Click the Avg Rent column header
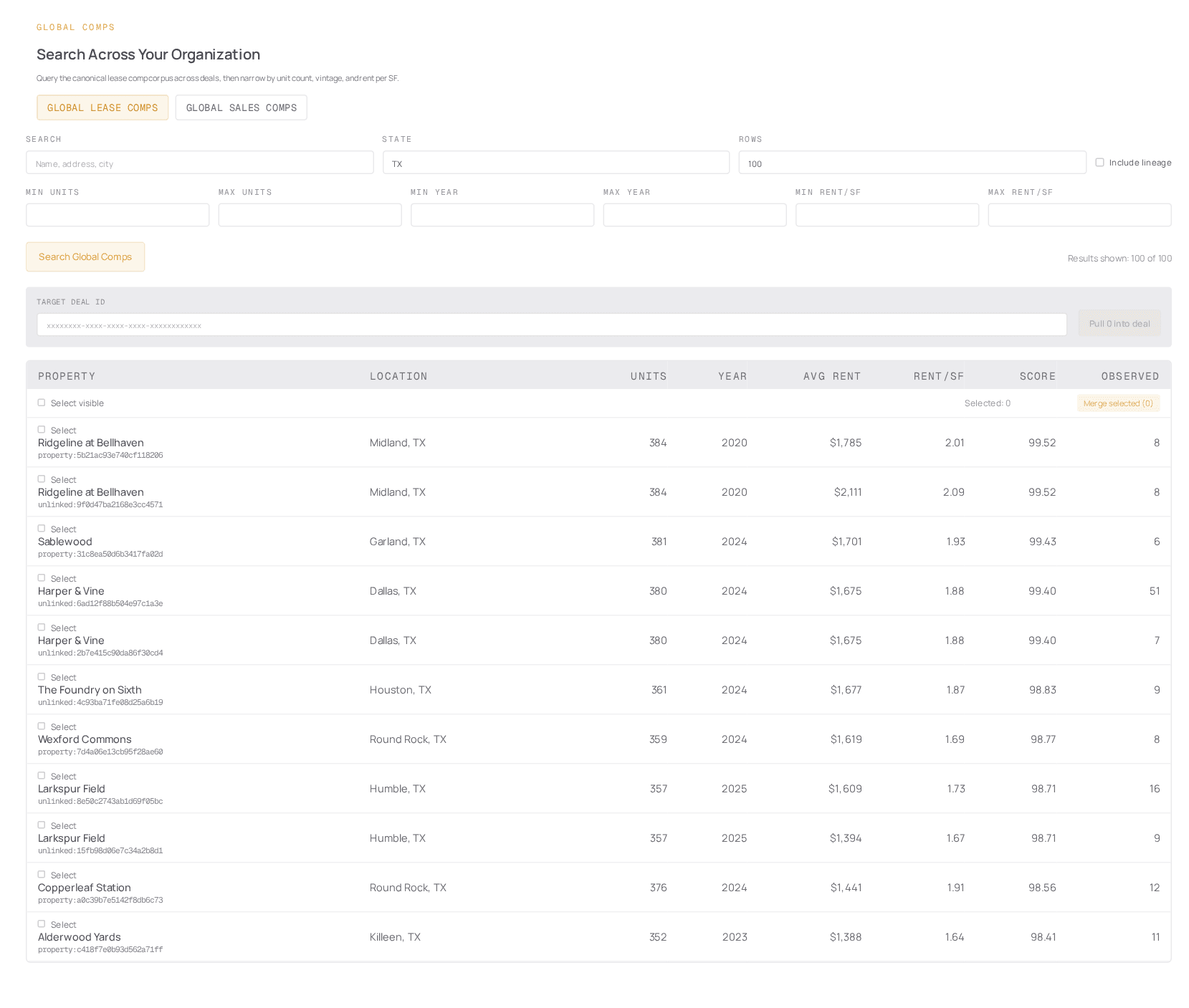This screenshot has width=1189, height=1008. [x=832, y=376]
